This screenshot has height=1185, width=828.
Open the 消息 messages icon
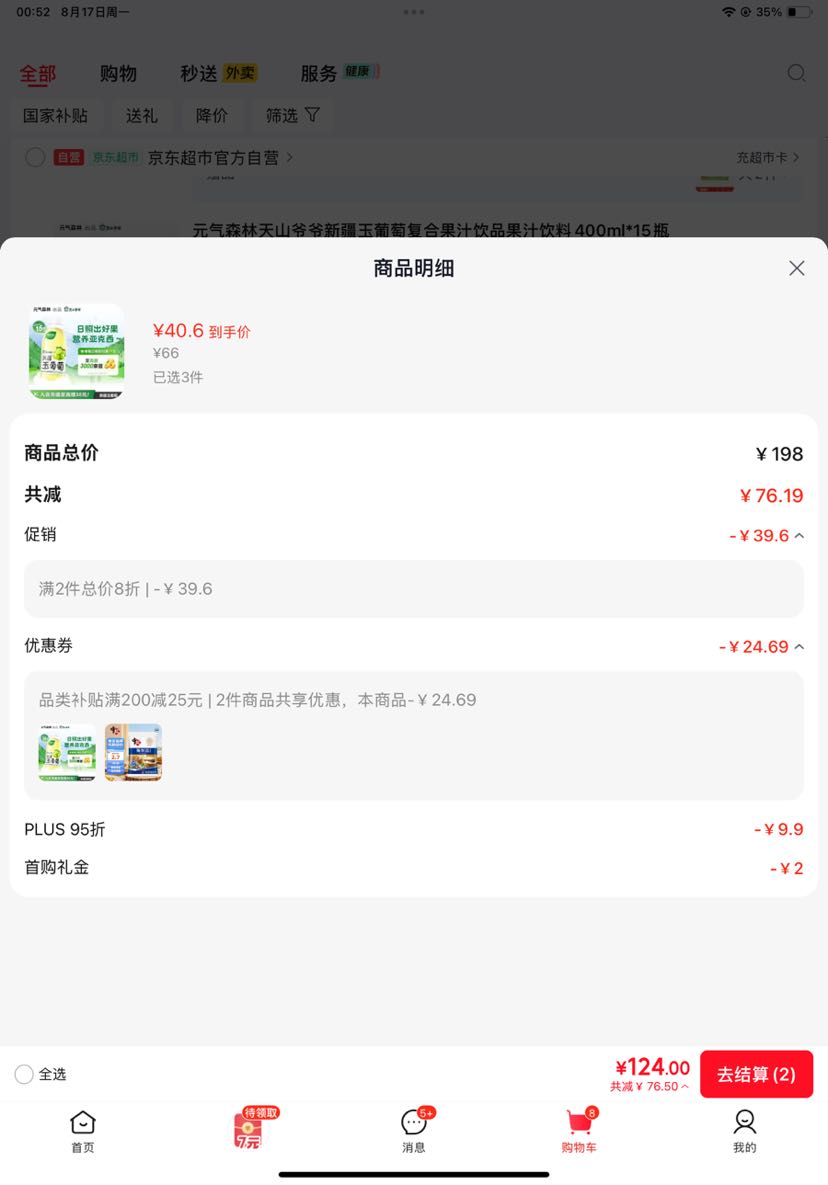click(x=414, y=1131)
